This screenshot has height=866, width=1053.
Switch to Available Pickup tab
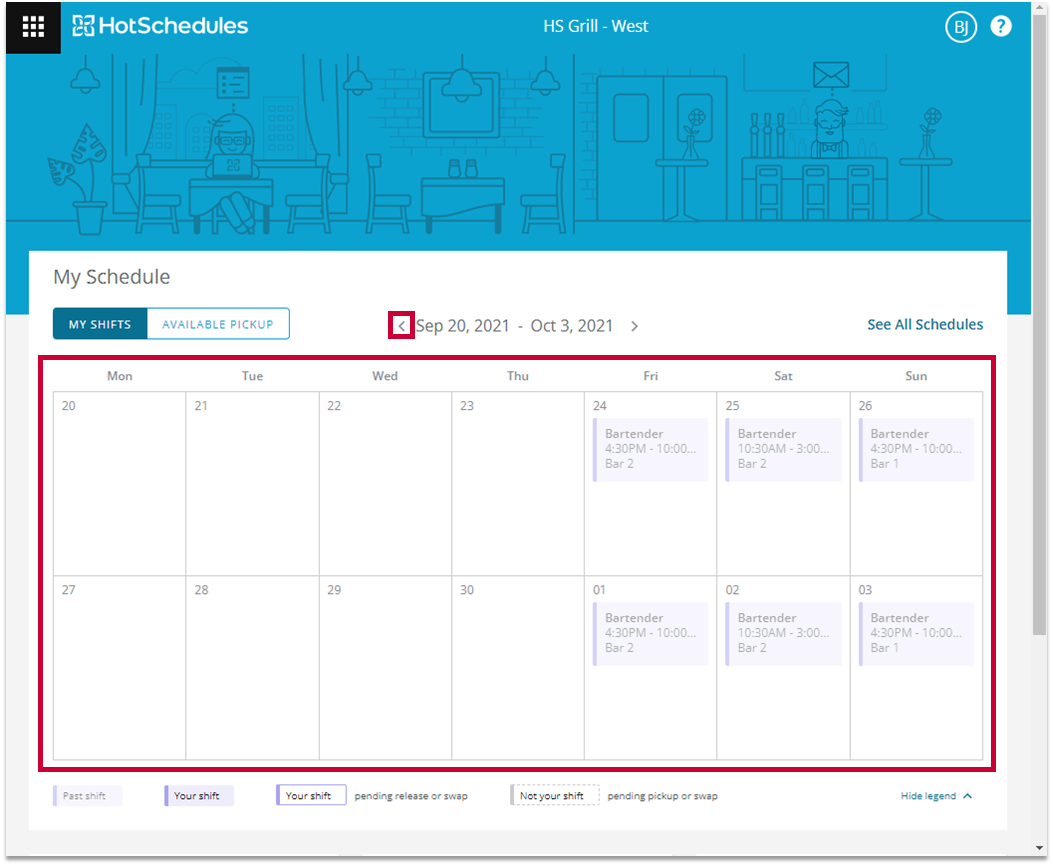(218, 324)
